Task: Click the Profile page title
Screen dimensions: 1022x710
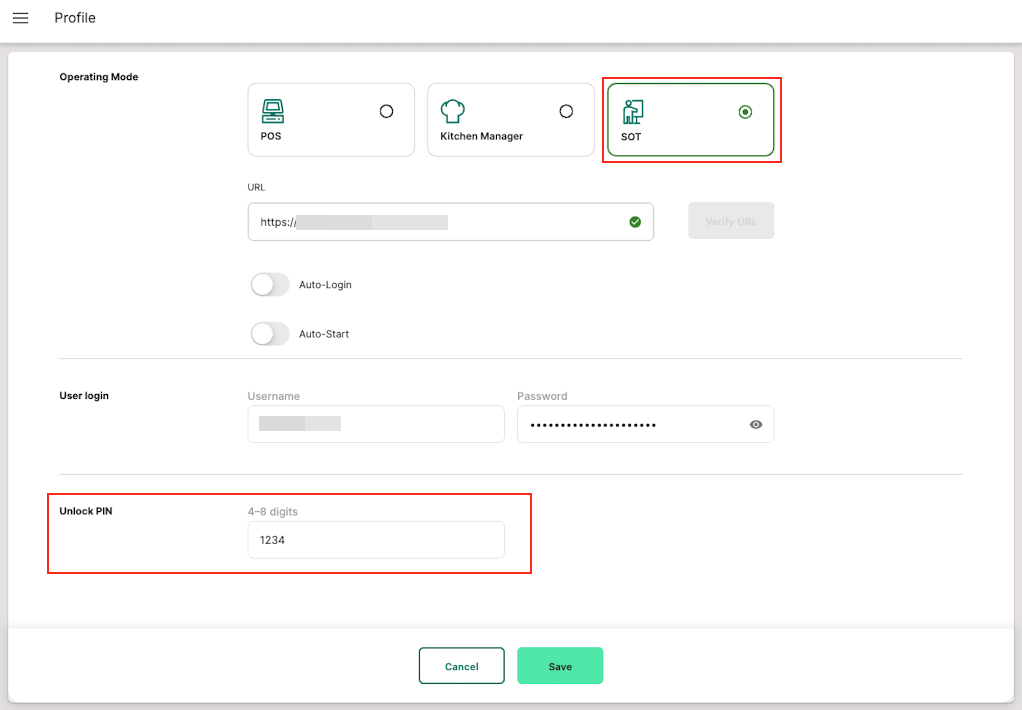Action: [x=75, y=18]
